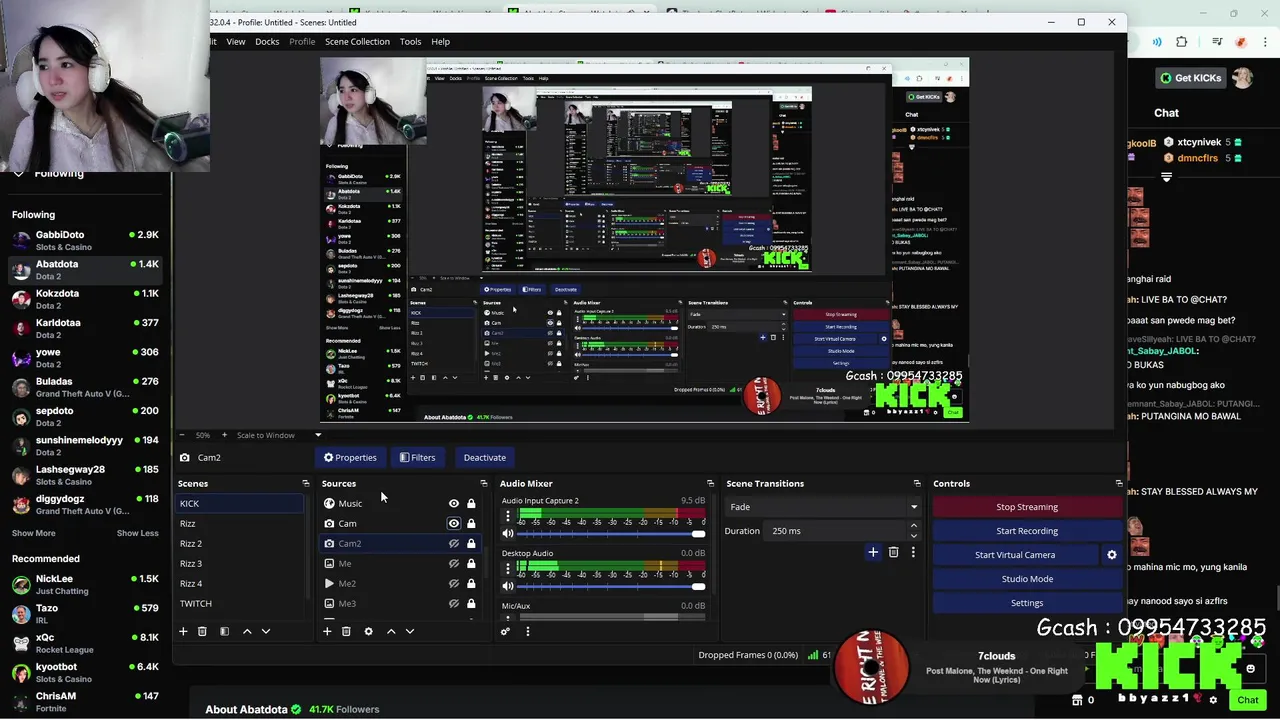This screenshot has height=720, width=1280.
Task: Unlock the Cam2 source lock
Action: pos(471,543)
